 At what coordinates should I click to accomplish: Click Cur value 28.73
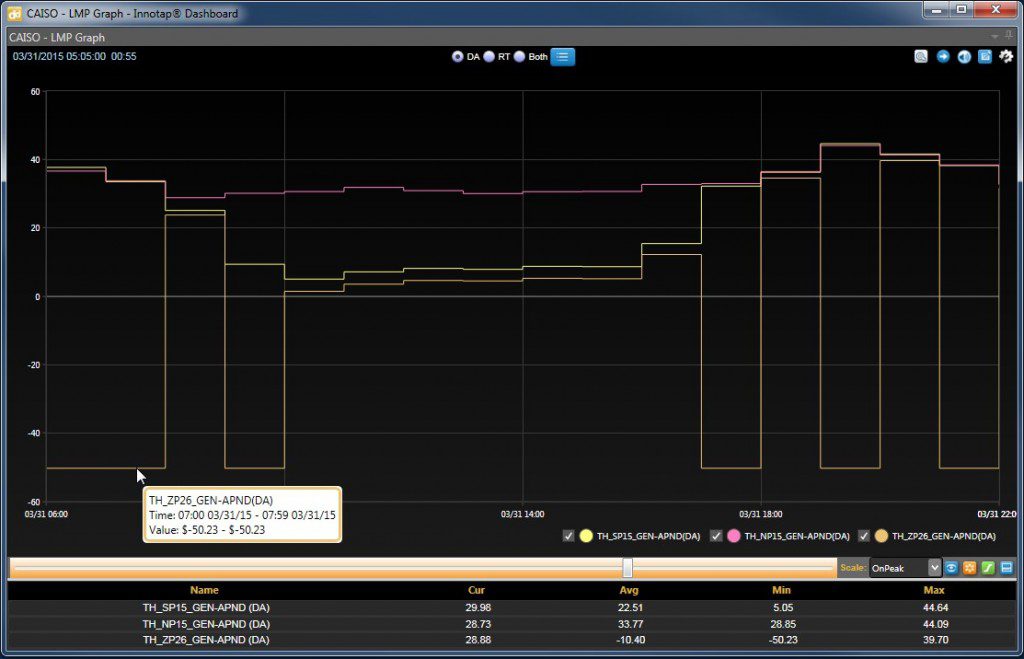click(478, 624)
